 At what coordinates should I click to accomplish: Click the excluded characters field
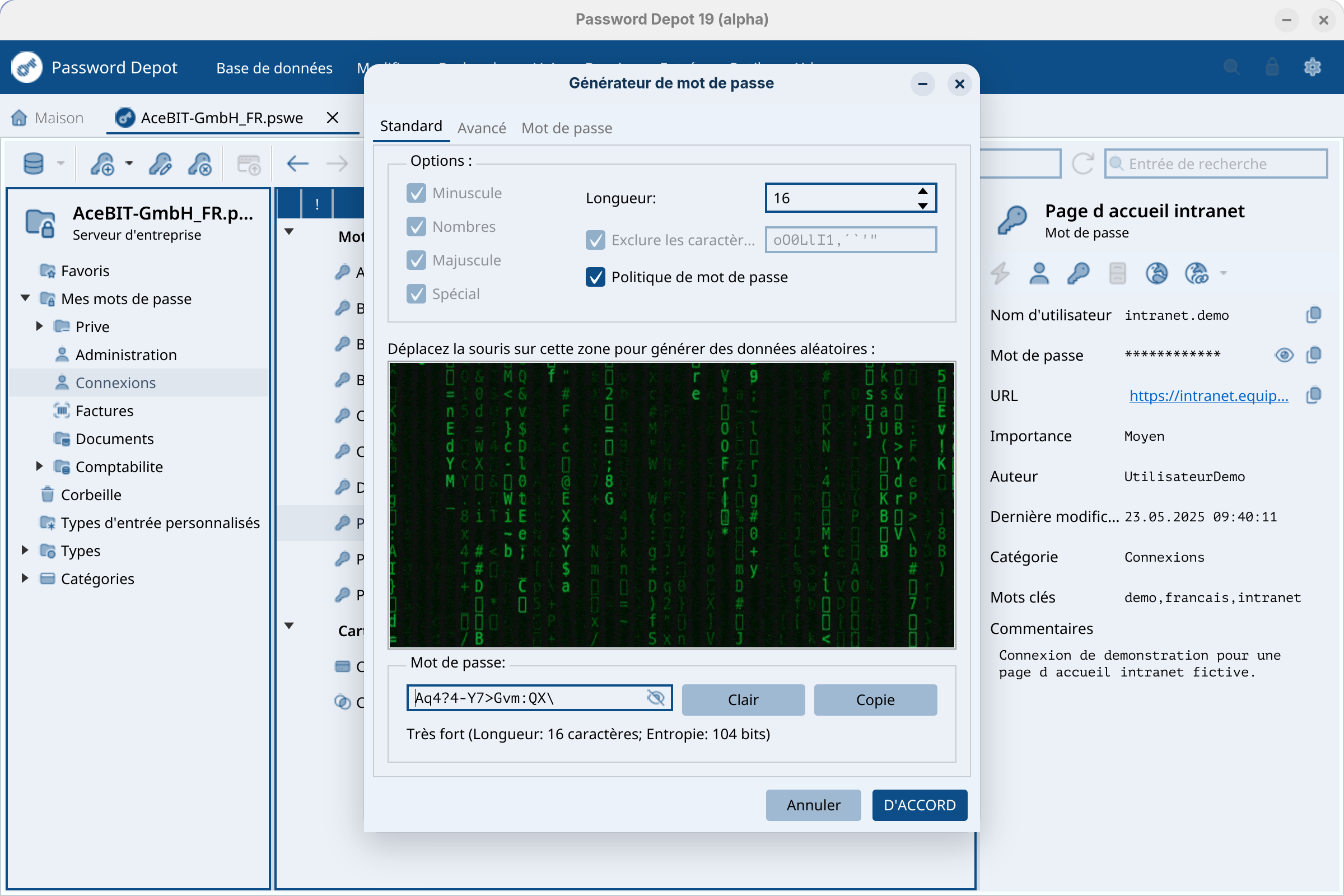[x=851, y=240]
